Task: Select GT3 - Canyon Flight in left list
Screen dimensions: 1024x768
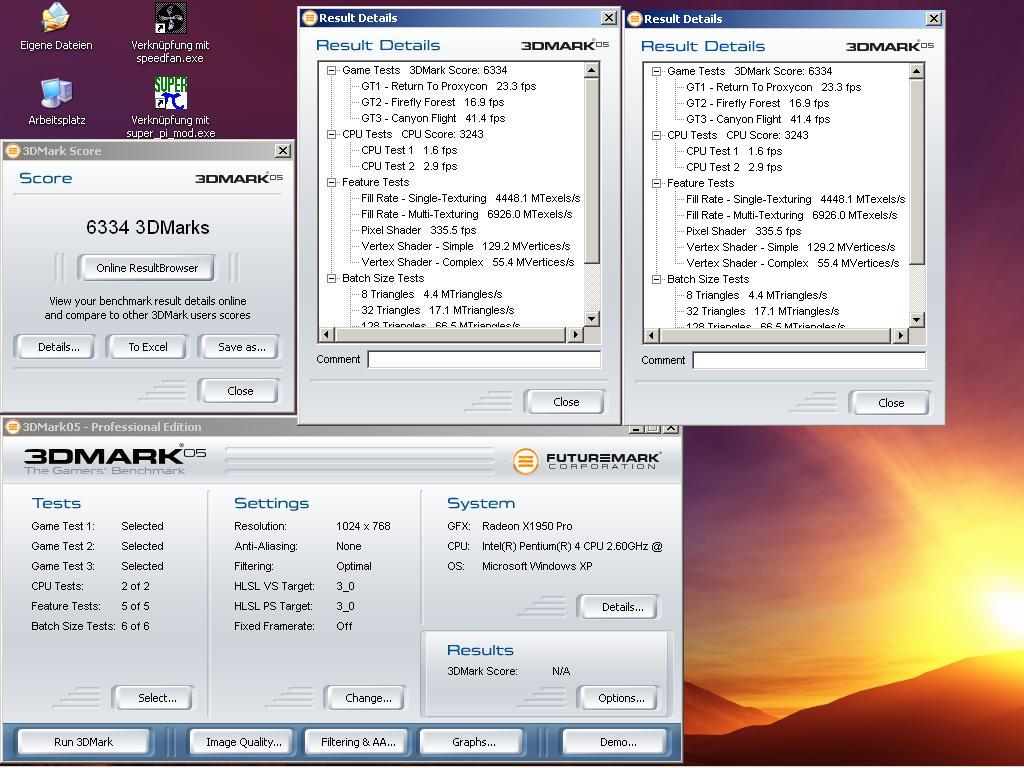Action: coord(433,118)
